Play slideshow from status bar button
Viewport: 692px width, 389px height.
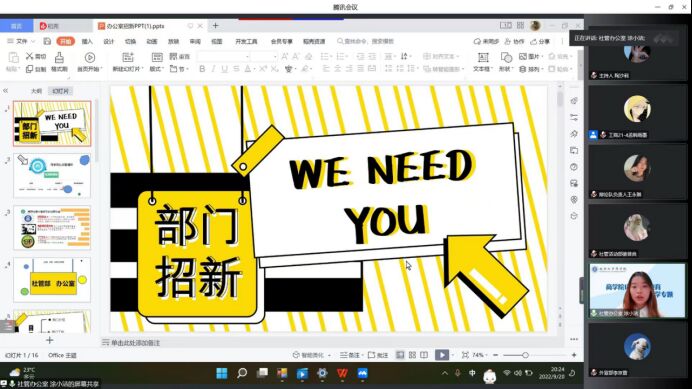[442, 355]
